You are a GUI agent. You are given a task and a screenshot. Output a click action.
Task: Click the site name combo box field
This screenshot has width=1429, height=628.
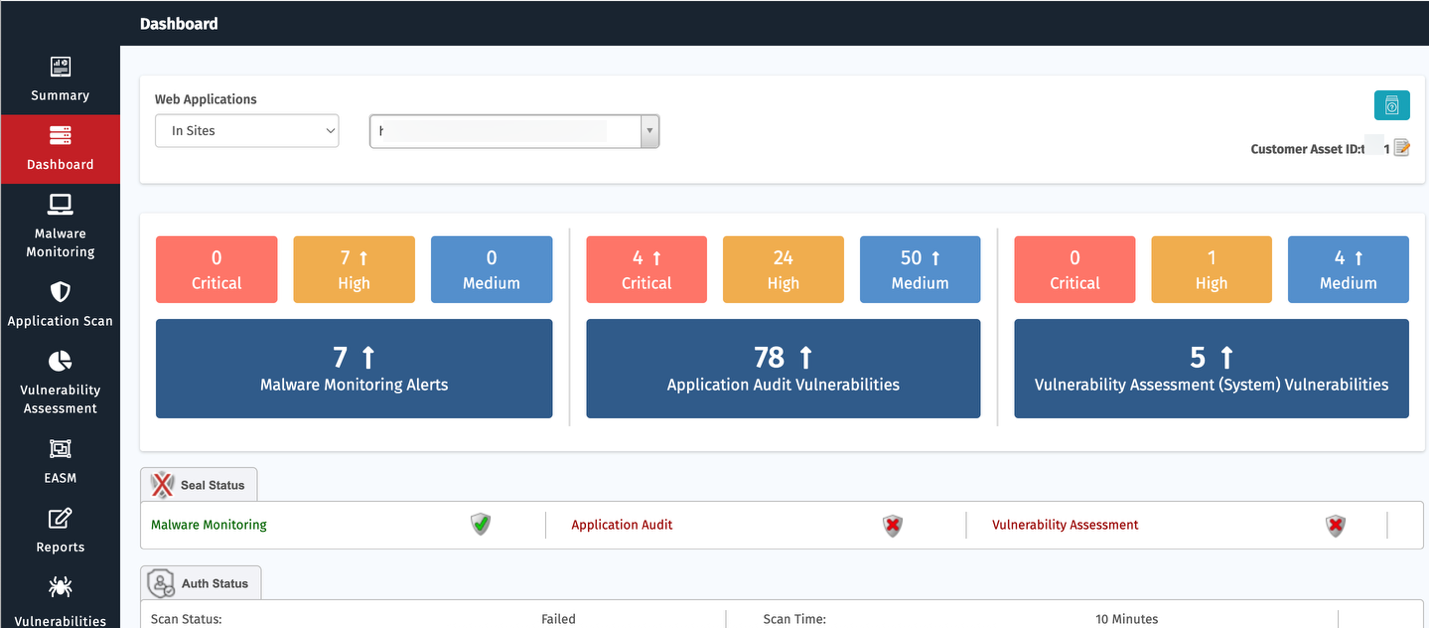tap(505, 131)
